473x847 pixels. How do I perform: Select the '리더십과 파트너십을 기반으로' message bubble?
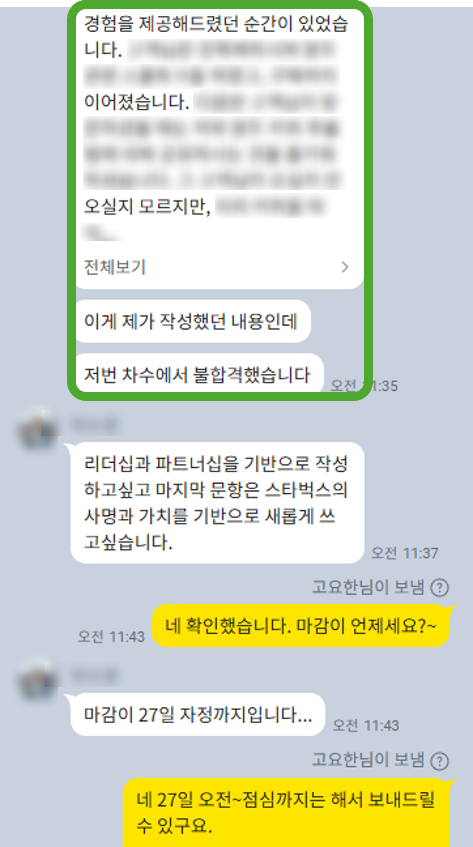[x=218, y=503]
